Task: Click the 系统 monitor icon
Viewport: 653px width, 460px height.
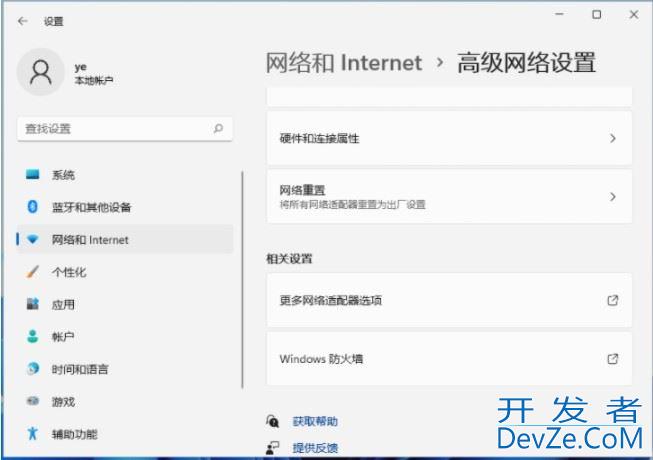Action: point(32,174)
